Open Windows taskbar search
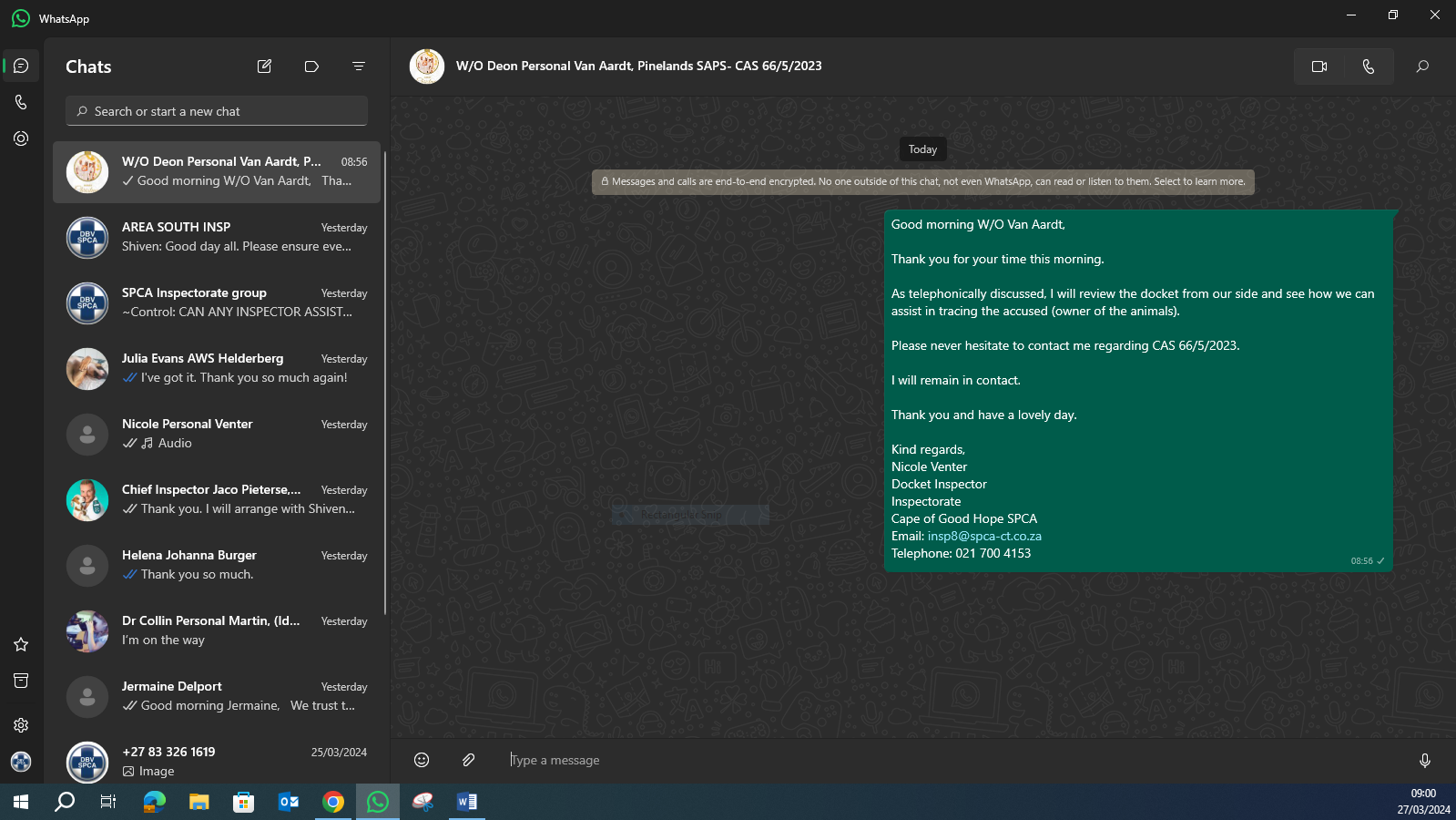 (x=65, y=802)
